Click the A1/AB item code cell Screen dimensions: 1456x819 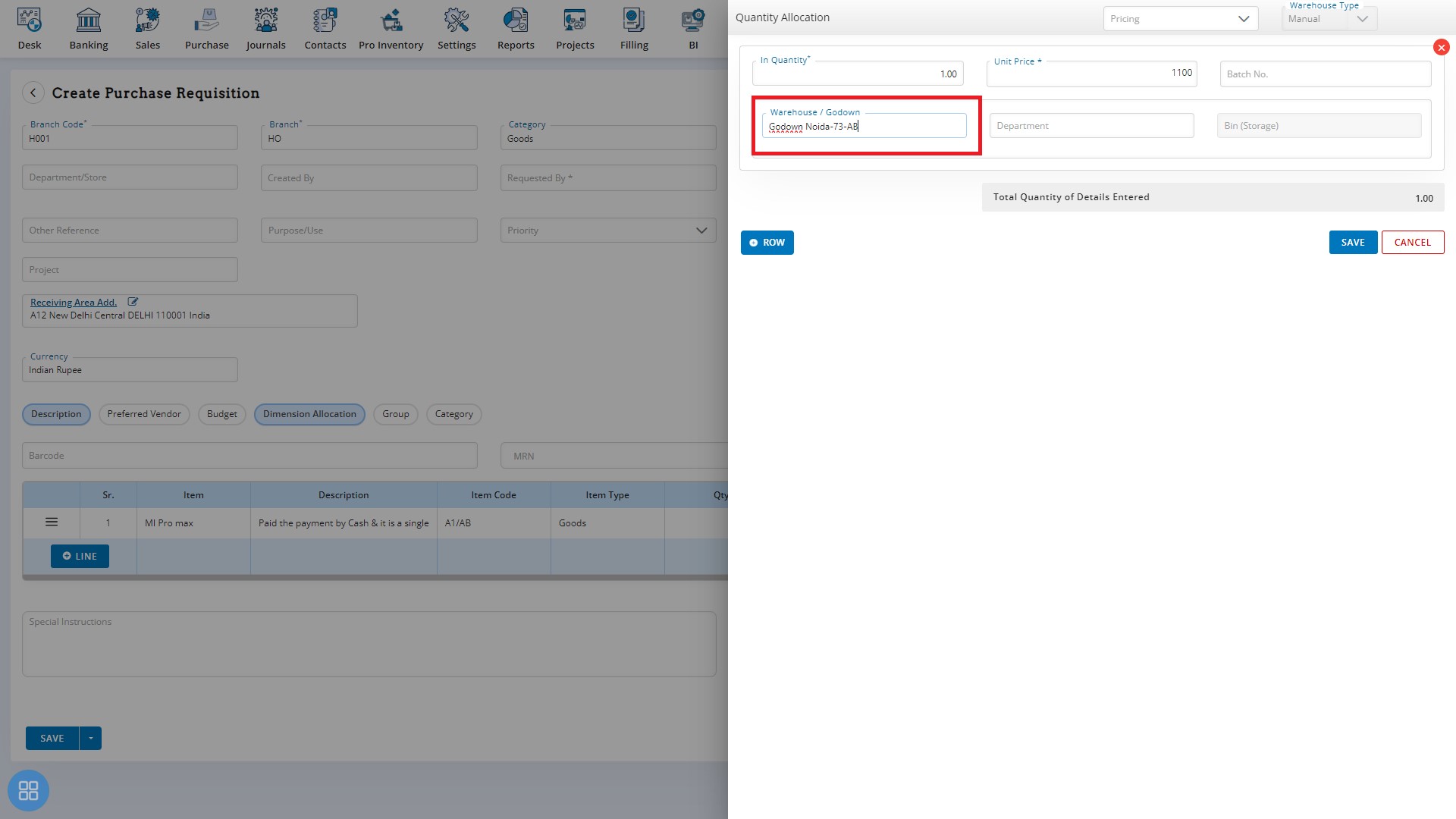[x=494, y=523]
